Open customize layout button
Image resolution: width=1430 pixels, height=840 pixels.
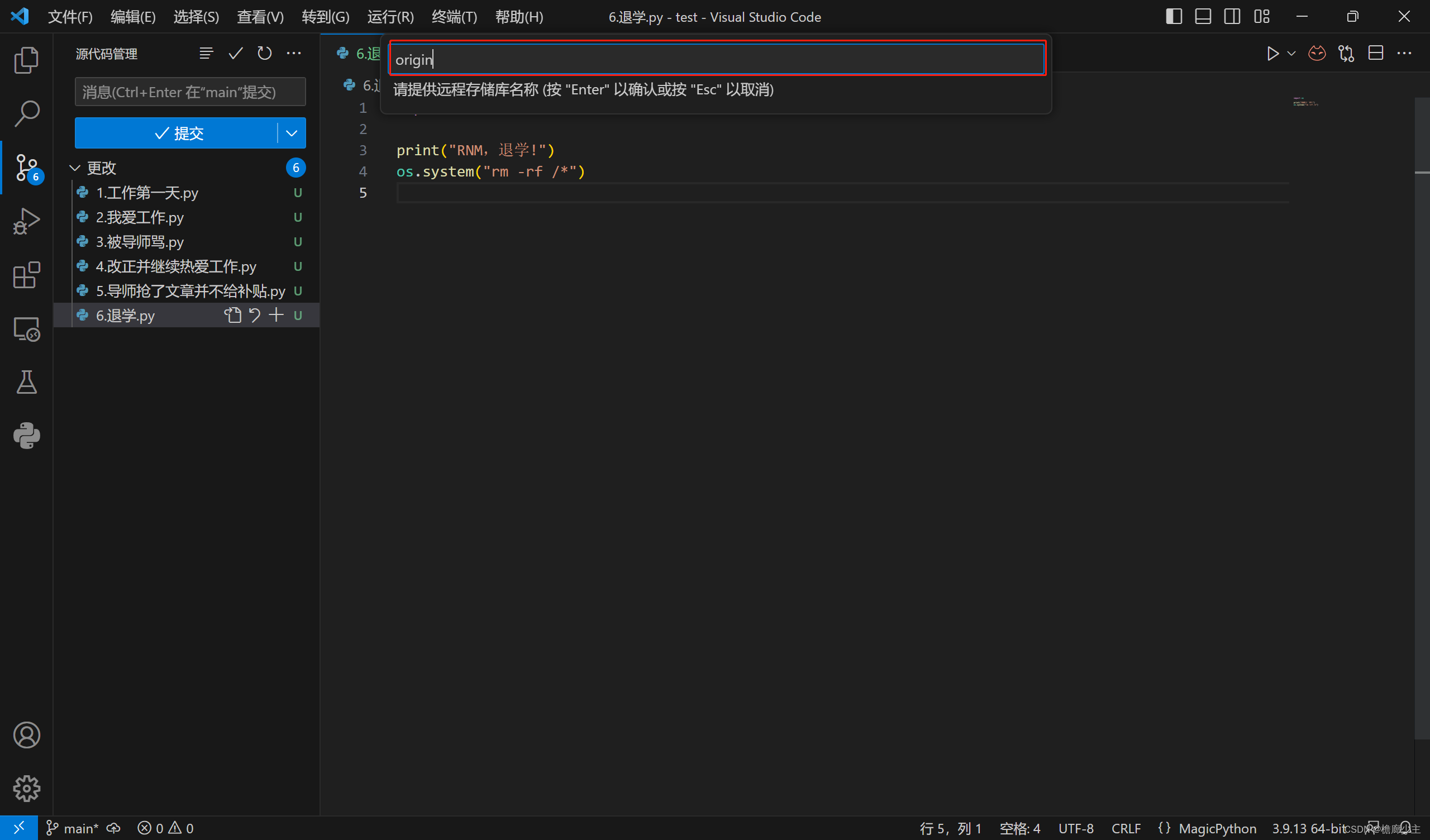pos(1261,16)
